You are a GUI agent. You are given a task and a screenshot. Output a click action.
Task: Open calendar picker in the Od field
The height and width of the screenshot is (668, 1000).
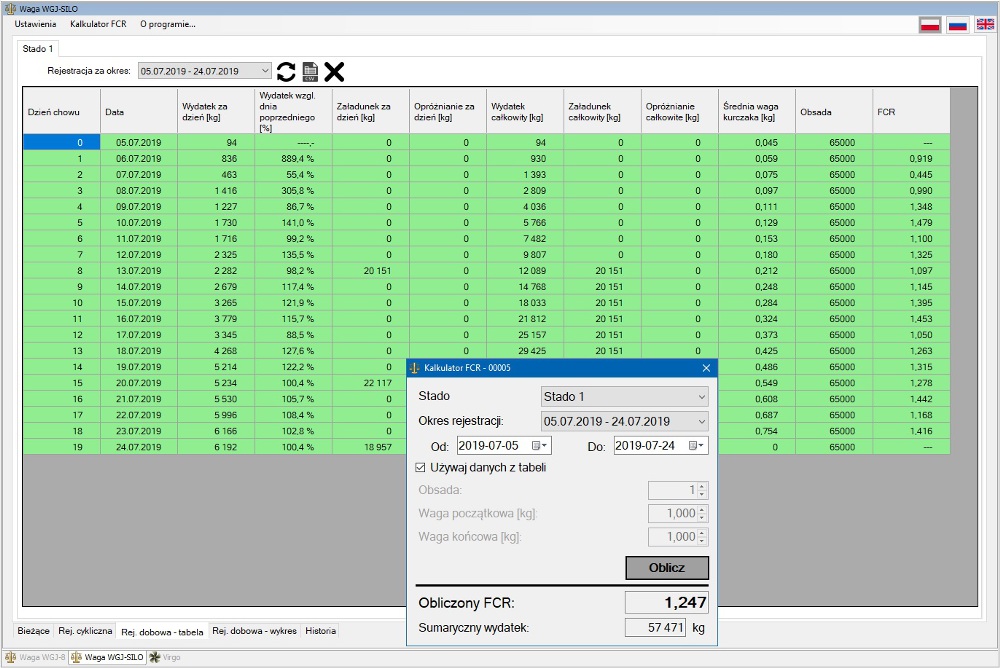[540, 446]
